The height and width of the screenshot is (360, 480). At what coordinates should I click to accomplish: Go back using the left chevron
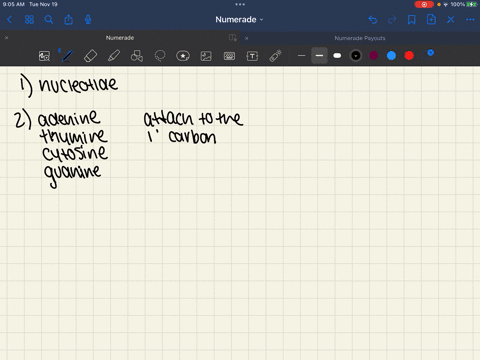tap(10, 20)
